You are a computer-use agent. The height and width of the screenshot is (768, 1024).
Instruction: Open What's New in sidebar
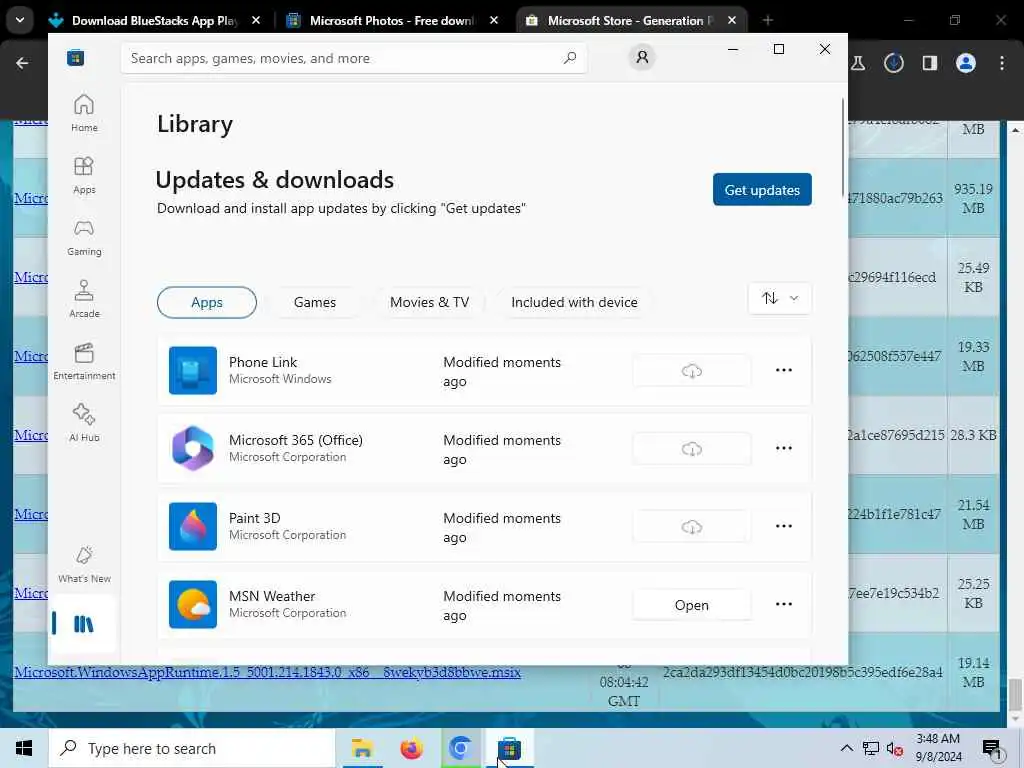click(84, 564)
